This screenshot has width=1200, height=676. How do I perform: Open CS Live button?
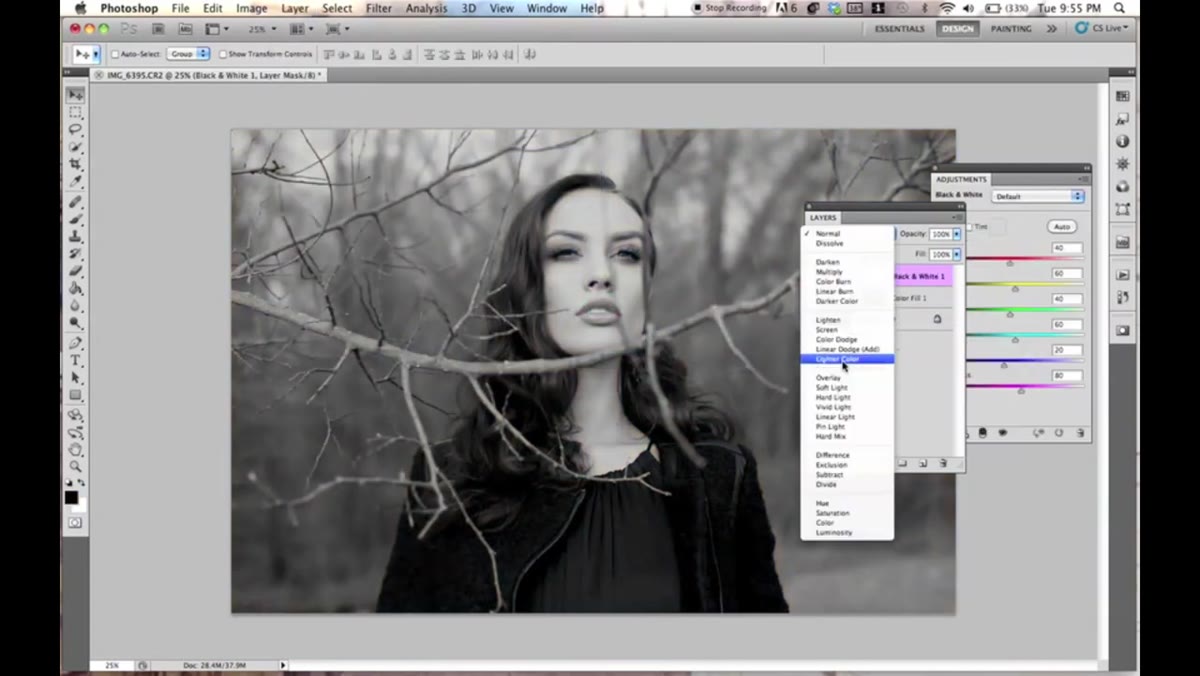(x=1102, y=29)
